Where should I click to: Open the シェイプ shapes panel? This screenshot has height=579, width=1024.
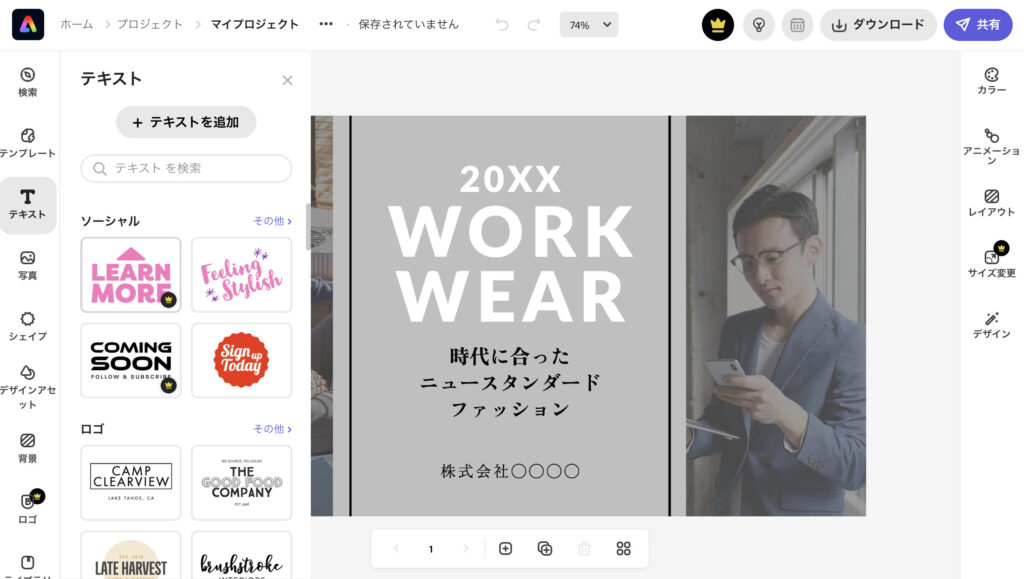pos(27,326)
